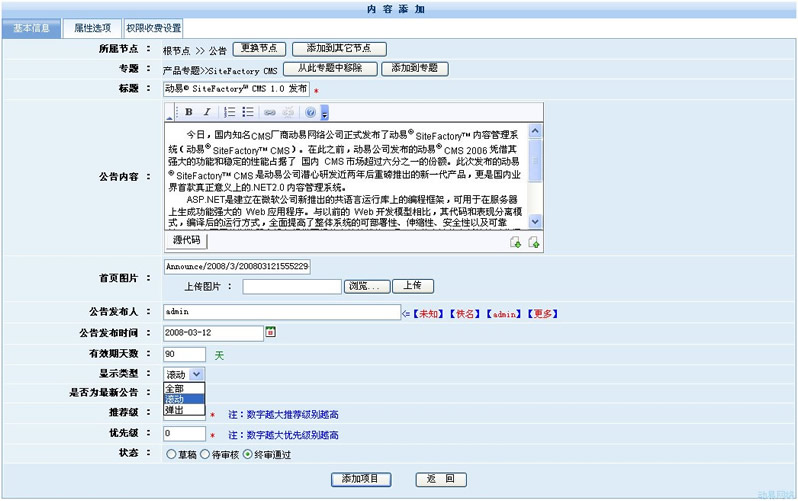Click the remove link icon
The width and height of the screenshot is (798, 501).
288,112
